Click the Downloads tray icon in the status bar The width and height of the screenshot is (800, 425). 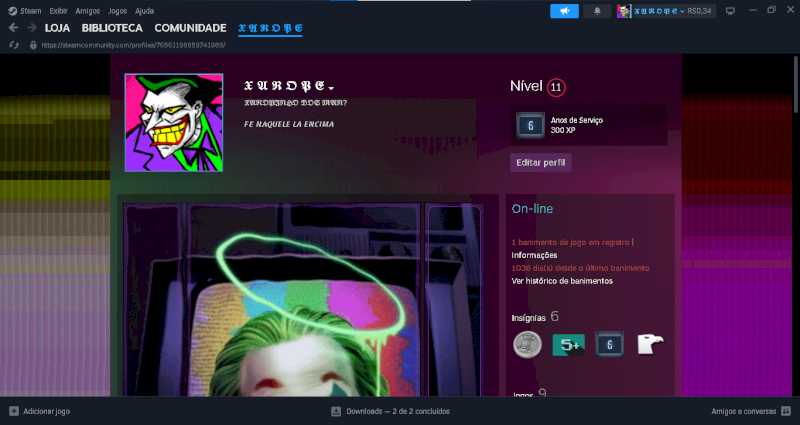pyautogui.click(x=336, y=411)
